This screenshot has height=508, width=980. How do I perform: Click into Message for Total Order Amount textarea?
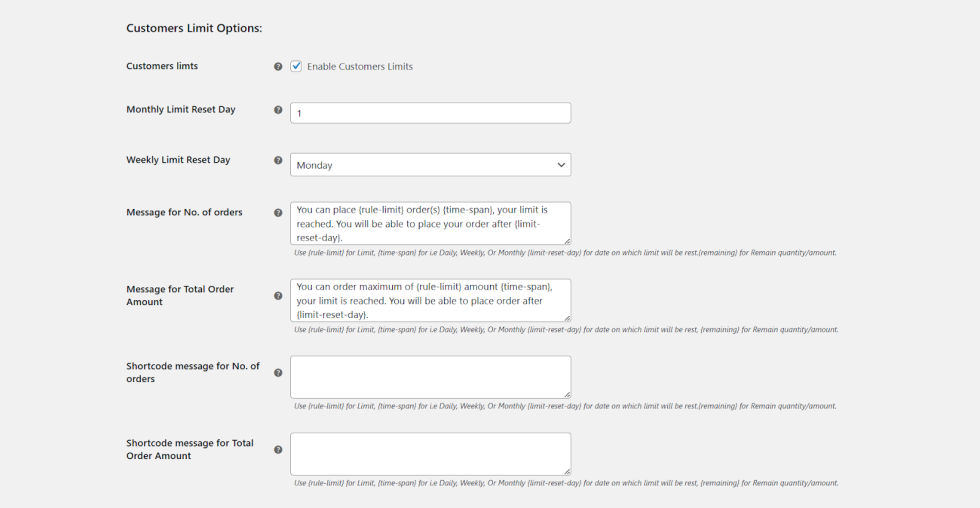[430, 300]
